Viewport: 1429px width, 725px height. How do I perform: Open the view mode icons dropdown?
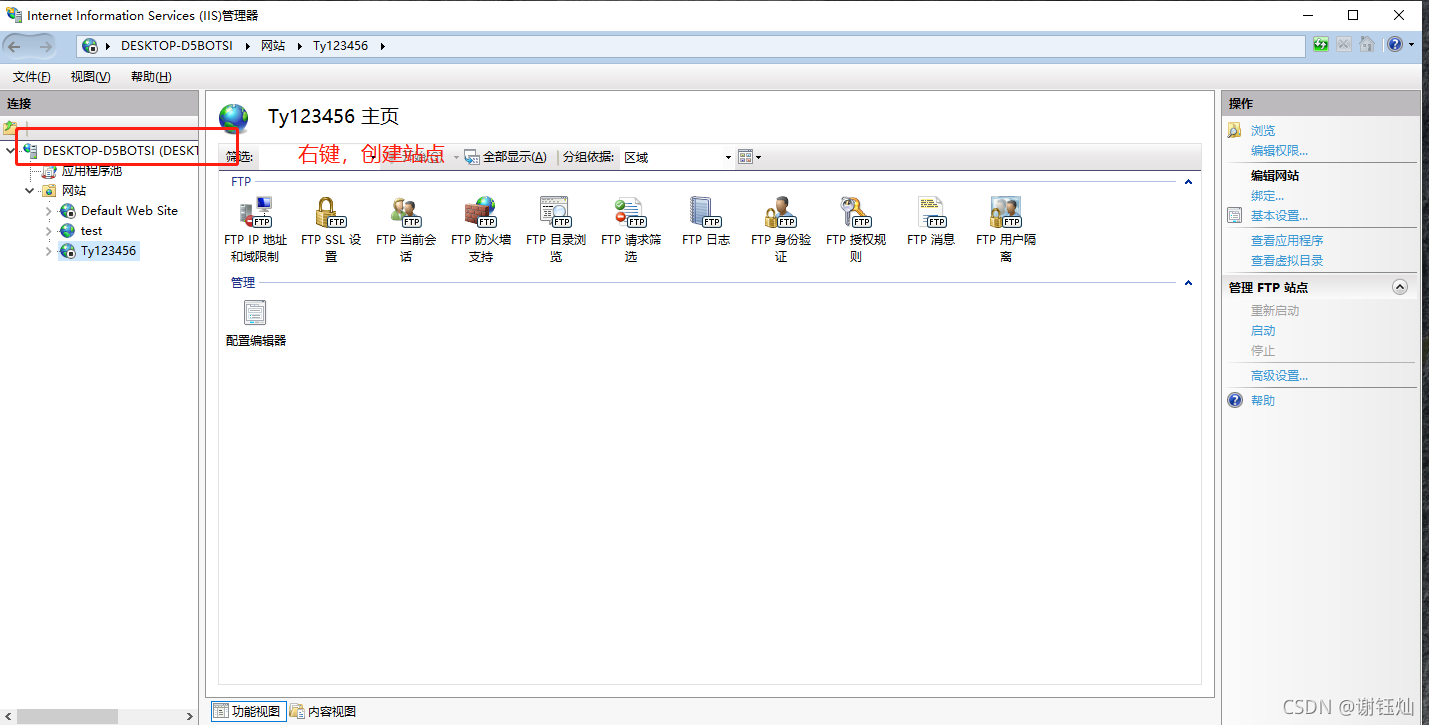click(749, 157)
